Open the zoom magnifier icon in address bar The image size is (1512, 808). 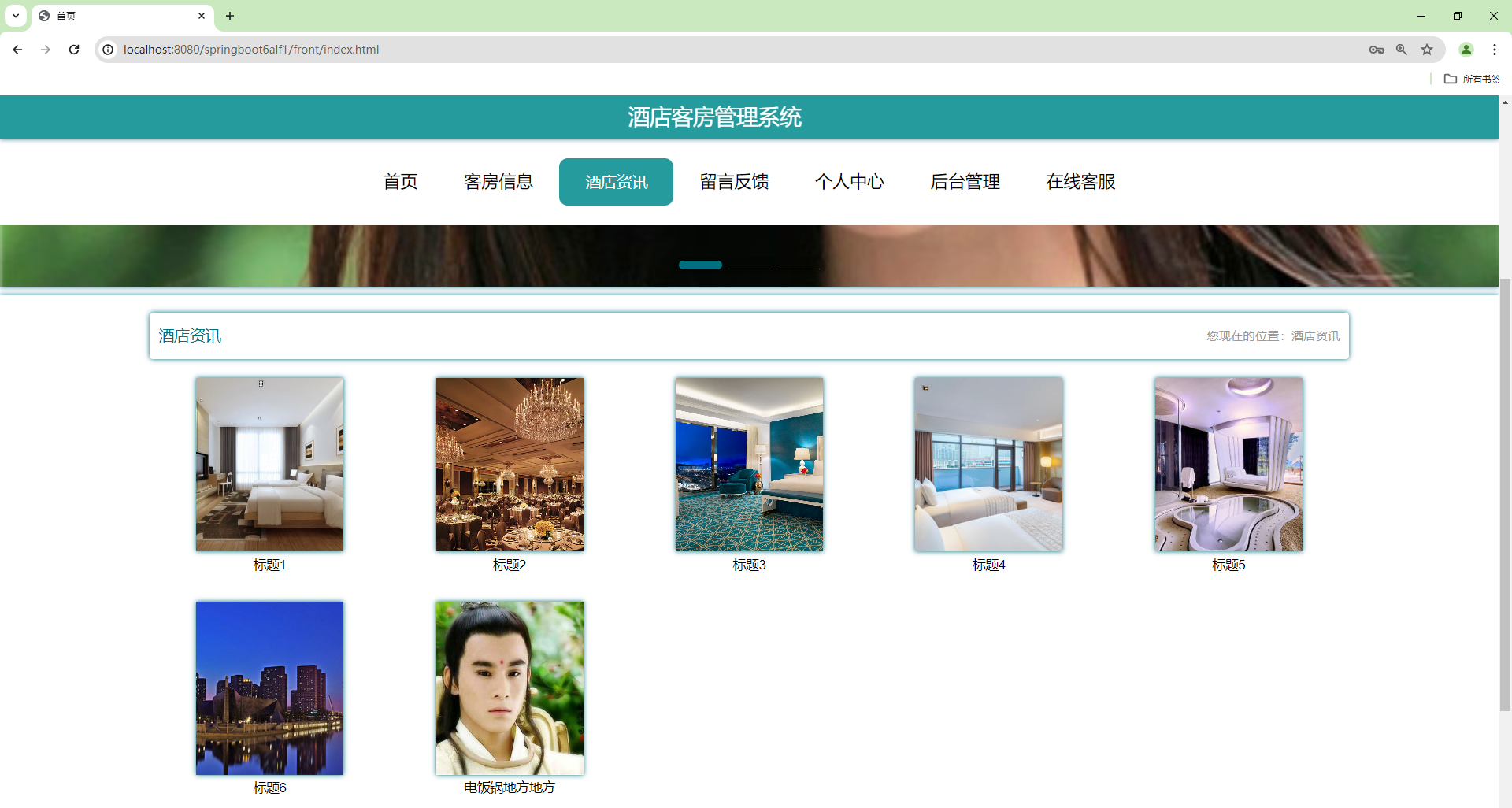1402,49
